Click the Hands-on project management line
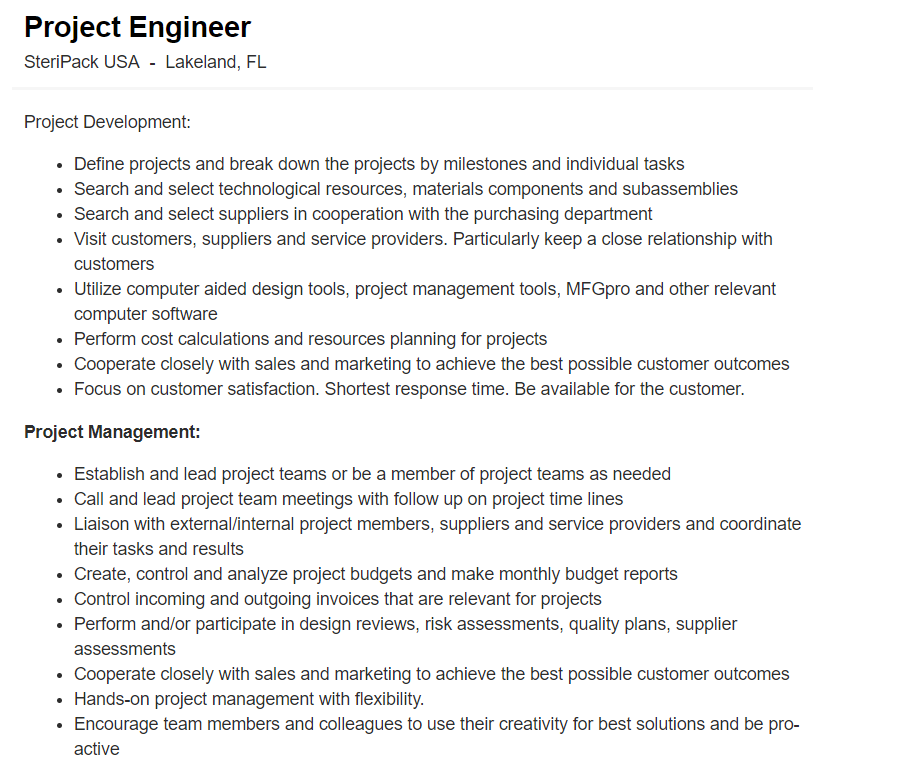 (249, 699)
